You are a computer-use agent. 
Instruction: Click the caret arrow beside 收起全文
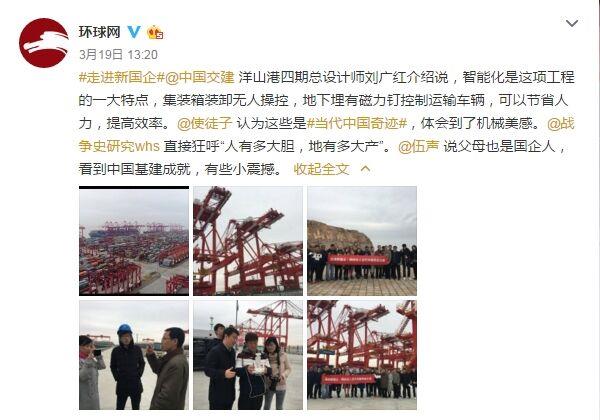(365, 169)
